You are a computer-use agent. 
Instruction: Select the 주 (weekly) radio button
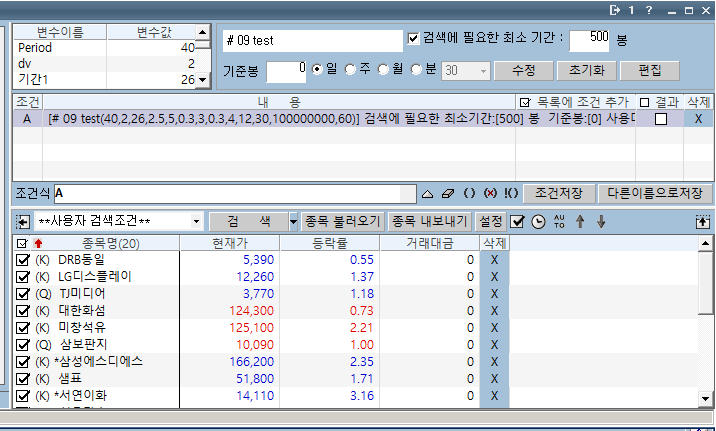350,69
